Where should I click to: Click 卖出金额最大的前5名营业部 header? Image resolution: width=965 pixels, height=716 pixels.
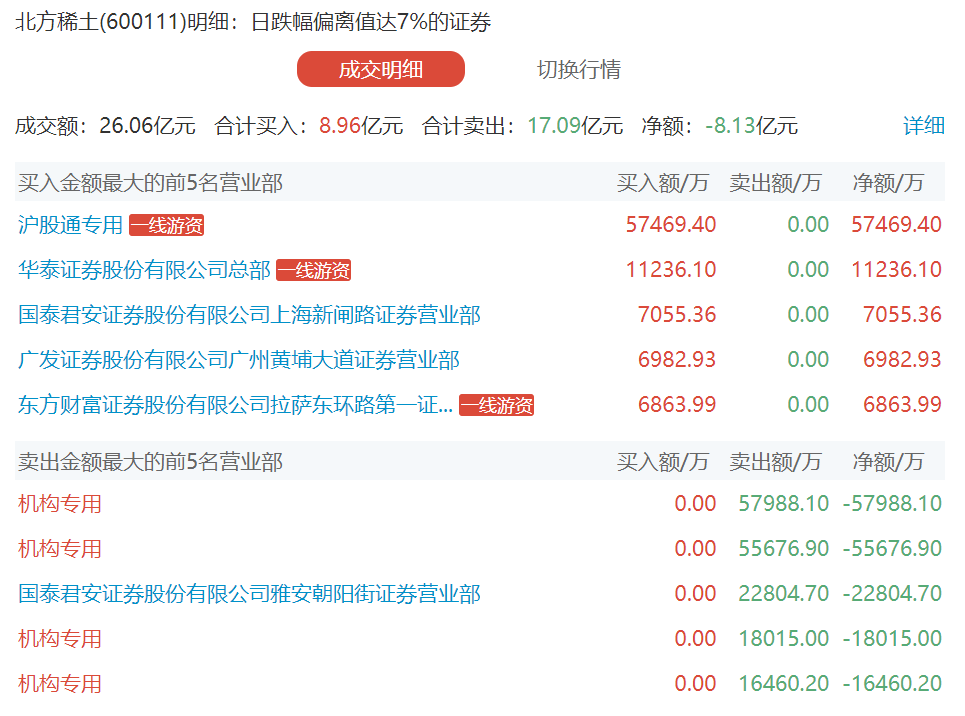click(150, 461)
